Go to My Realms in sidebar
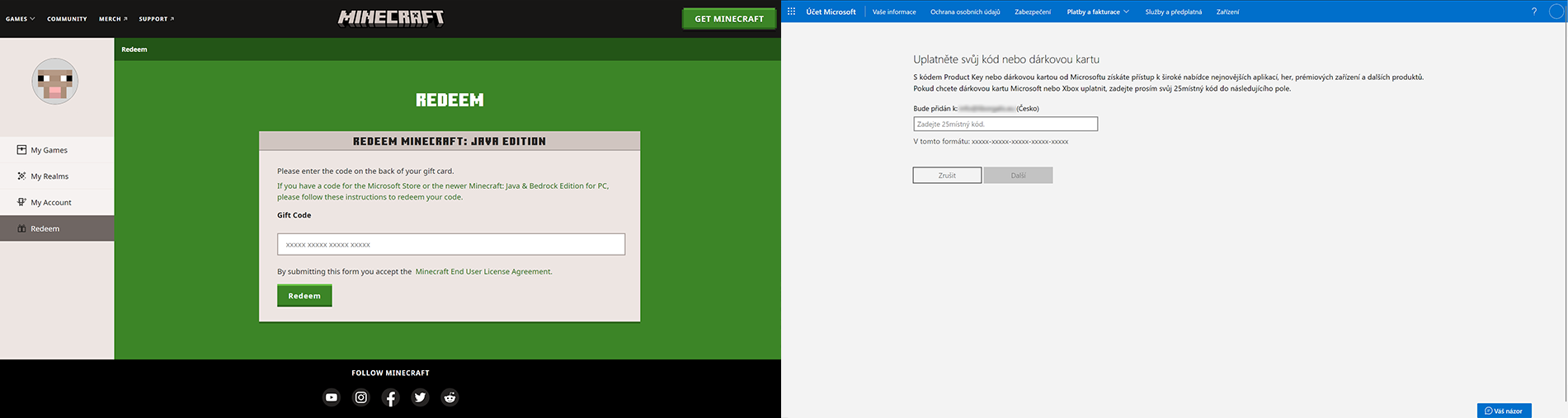The height and width of the screenshot is (418, 1568). 57,176
